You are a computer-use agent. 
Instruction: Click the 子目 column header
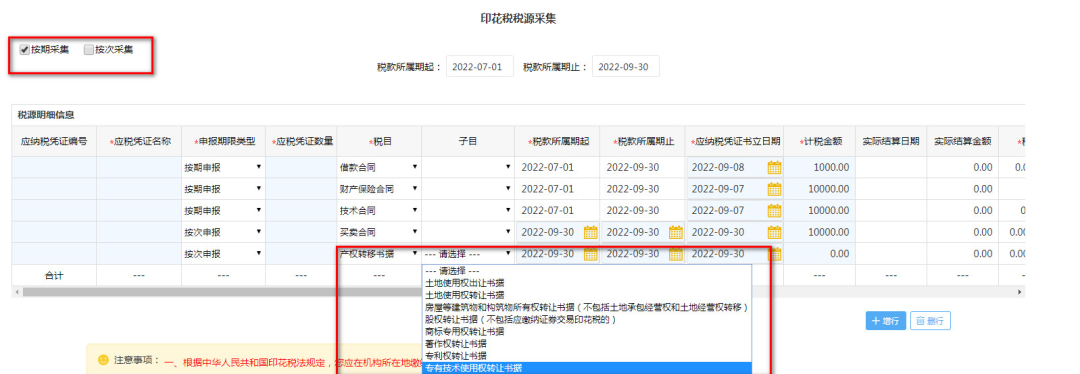pyautogui.click(x=468, y=141)
